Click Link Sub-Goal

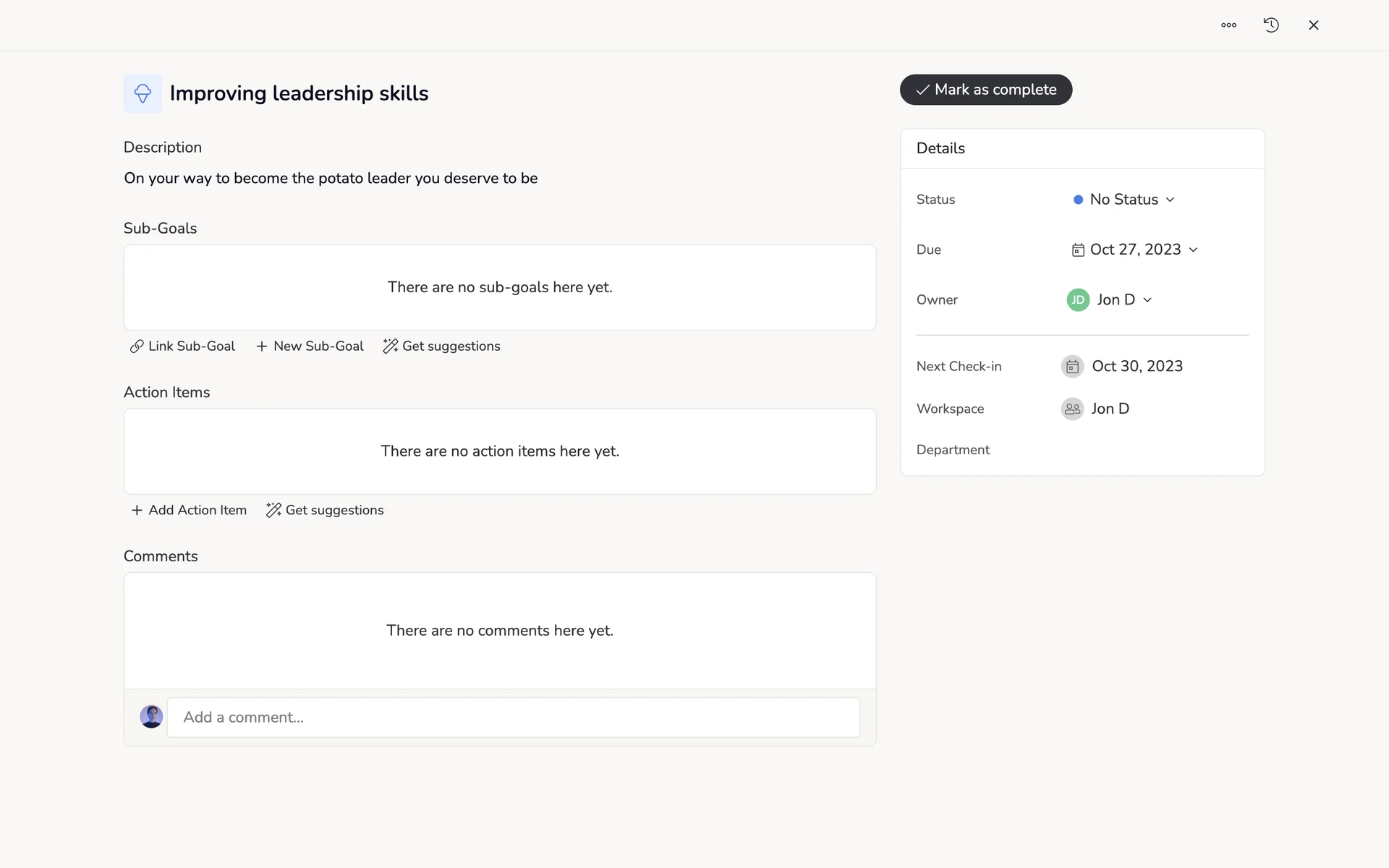coord(183,346)
